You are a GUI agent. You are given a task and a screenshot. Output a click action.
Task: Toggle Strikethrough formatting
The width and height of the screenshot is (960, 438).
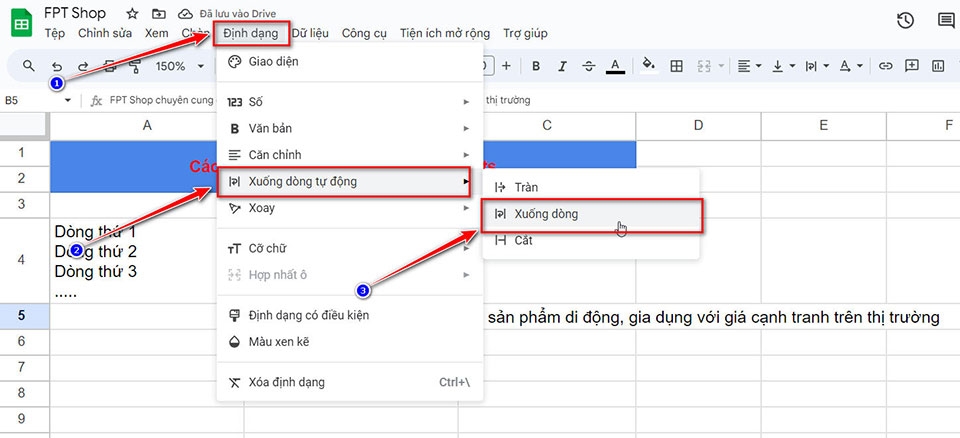tap(589, 66)
